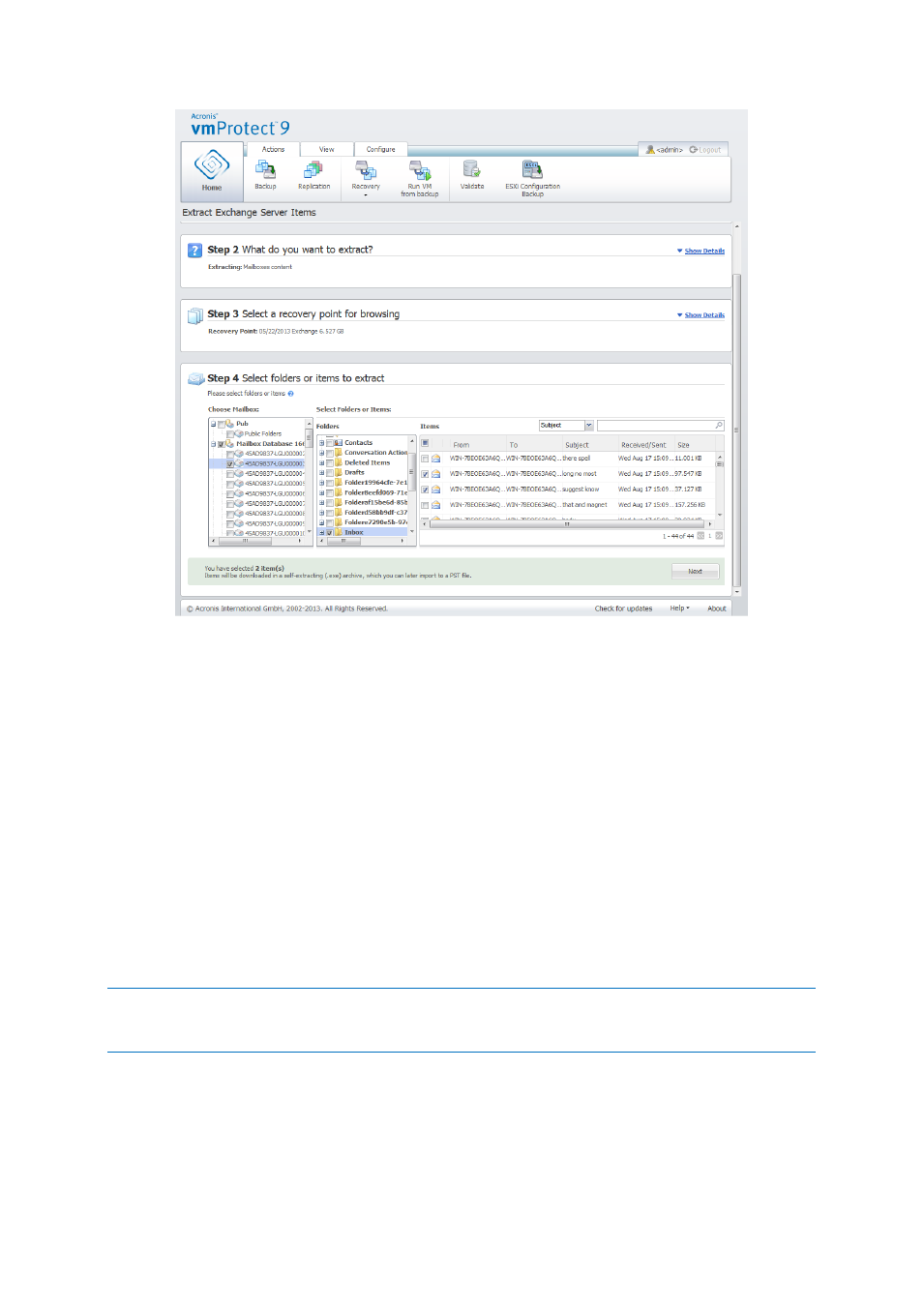Click the envelope icon of 'that and magnet' email
This screenshot has height=1306, width=924.
[x=436, y=505]
